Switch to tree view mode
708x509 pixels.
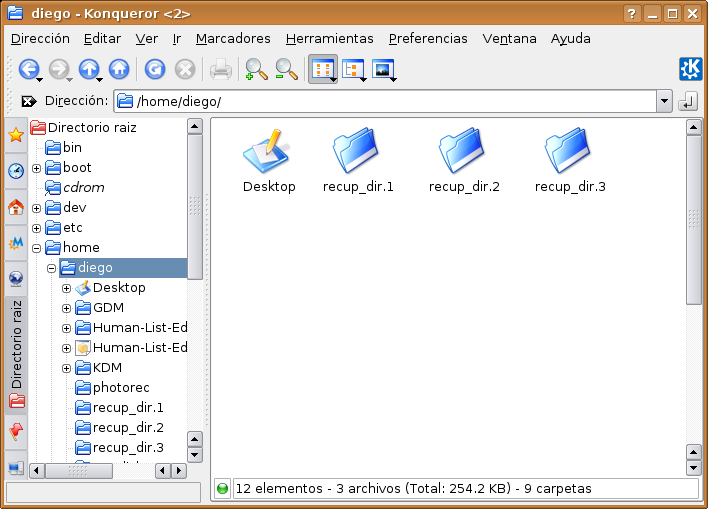point(353,69)
